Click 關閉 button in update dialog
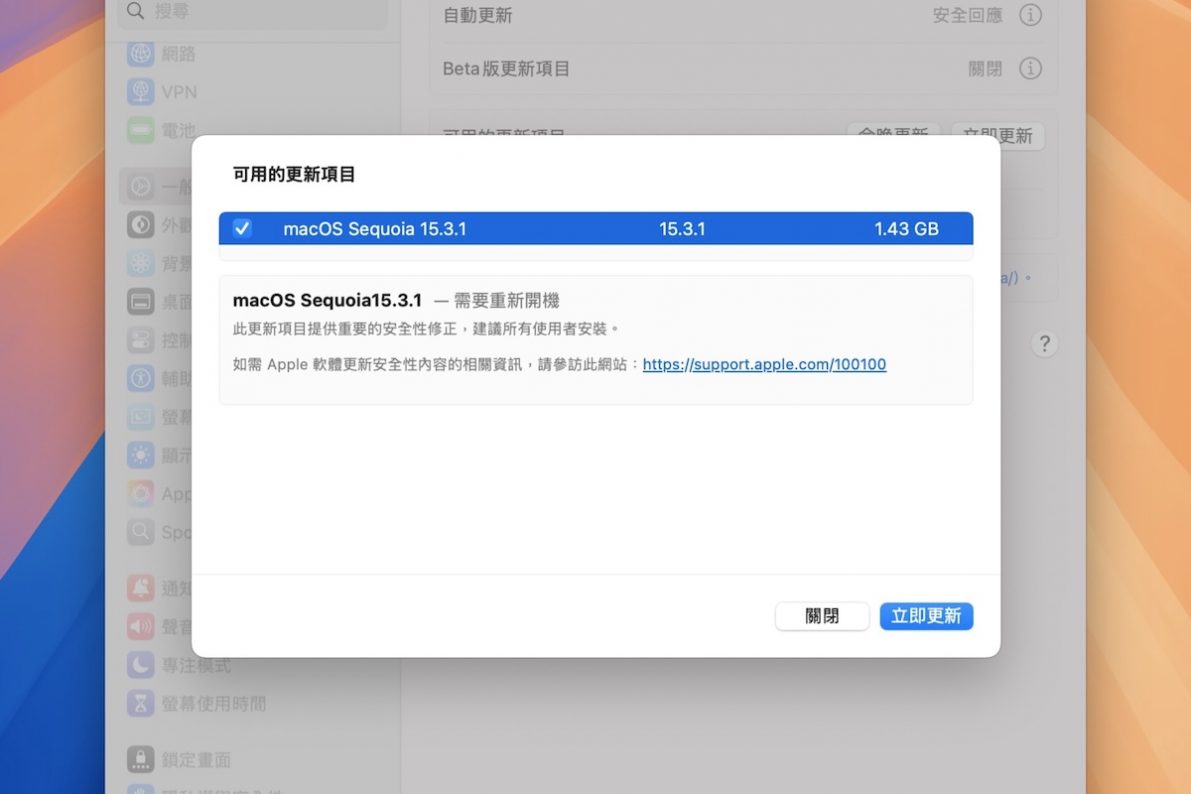Image resolution: width=1191 pixels, height=794 pixels. tap(822, 616)
